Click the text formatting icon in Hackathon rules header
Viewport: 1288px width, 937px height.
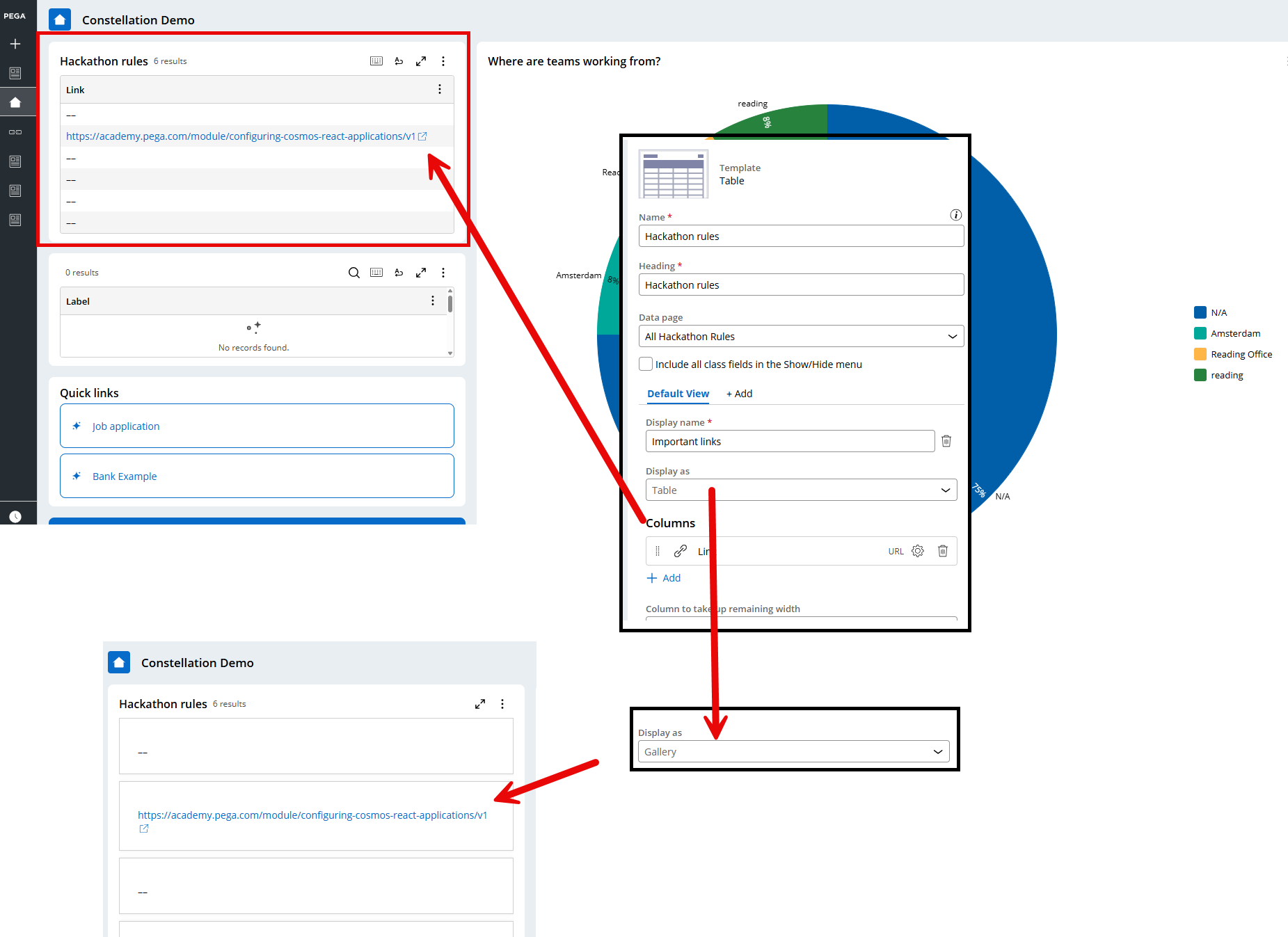(399, 61)
